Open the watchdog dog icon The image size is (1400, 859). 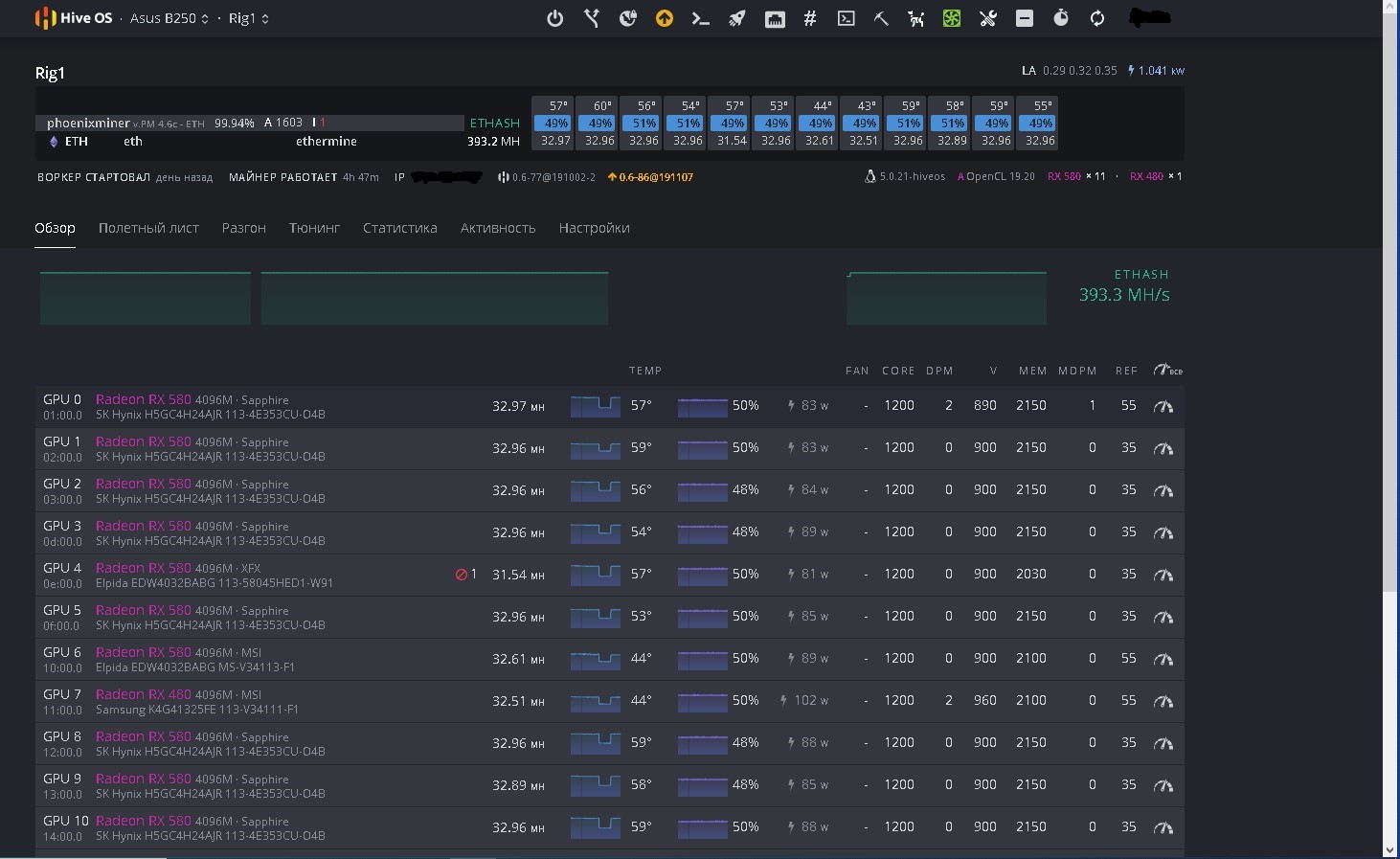[x=916, y=18]
